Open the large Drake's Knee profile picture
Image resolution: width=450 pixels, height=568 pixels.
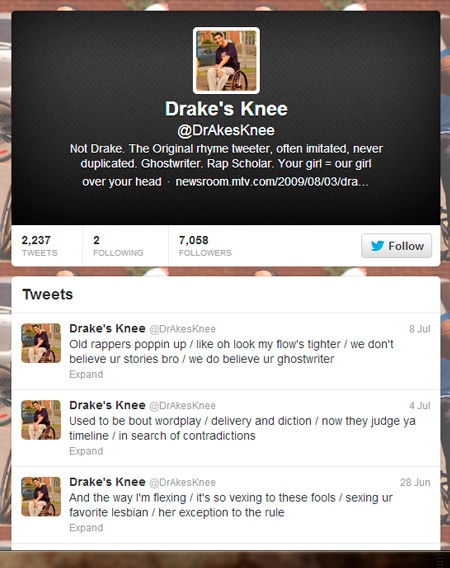(x=226, y=60)
